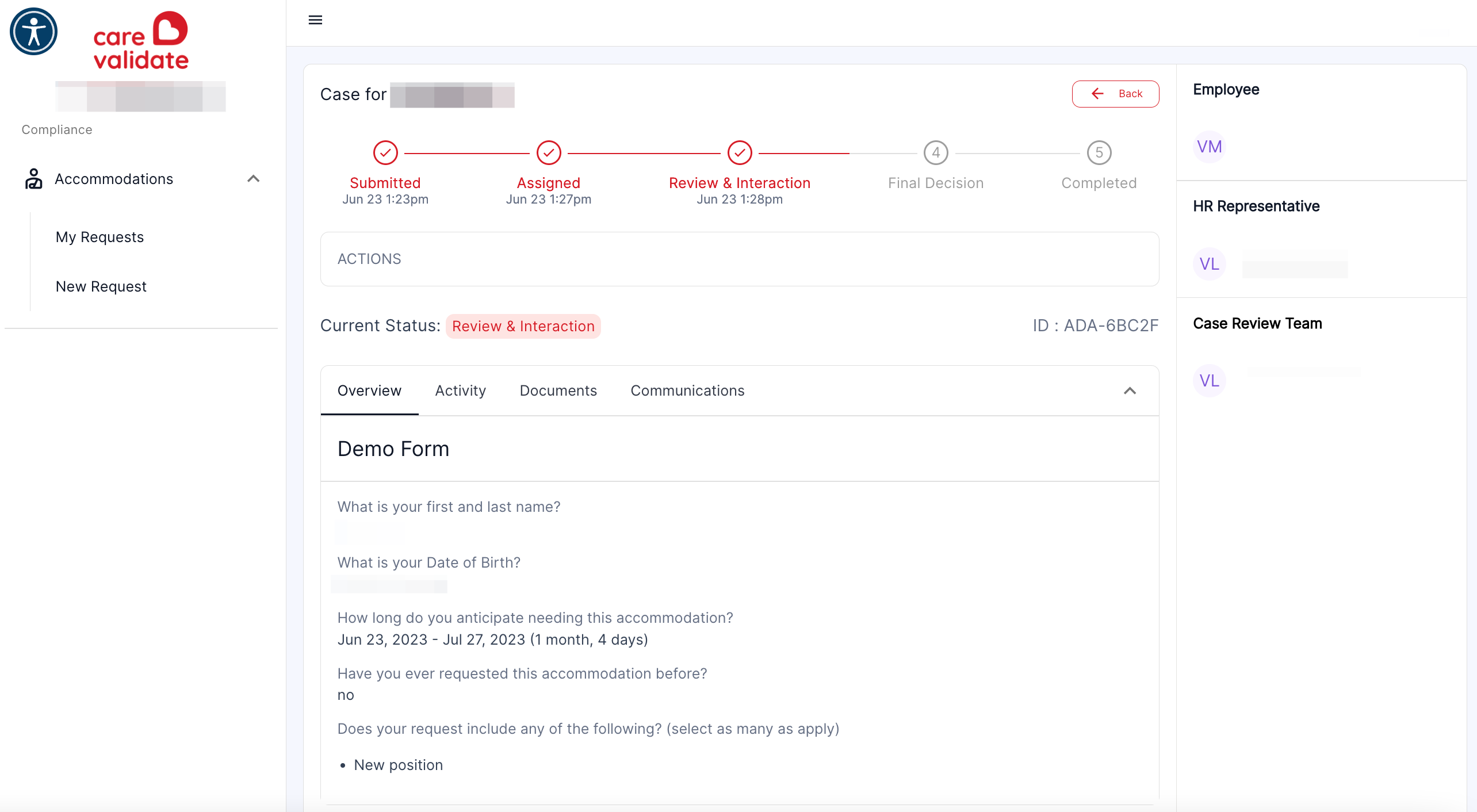This screenshot has height=812, width=1477.
Task: Click the Submitted timestamp Jun 23 1:23pm
Action: coord(385,199)
